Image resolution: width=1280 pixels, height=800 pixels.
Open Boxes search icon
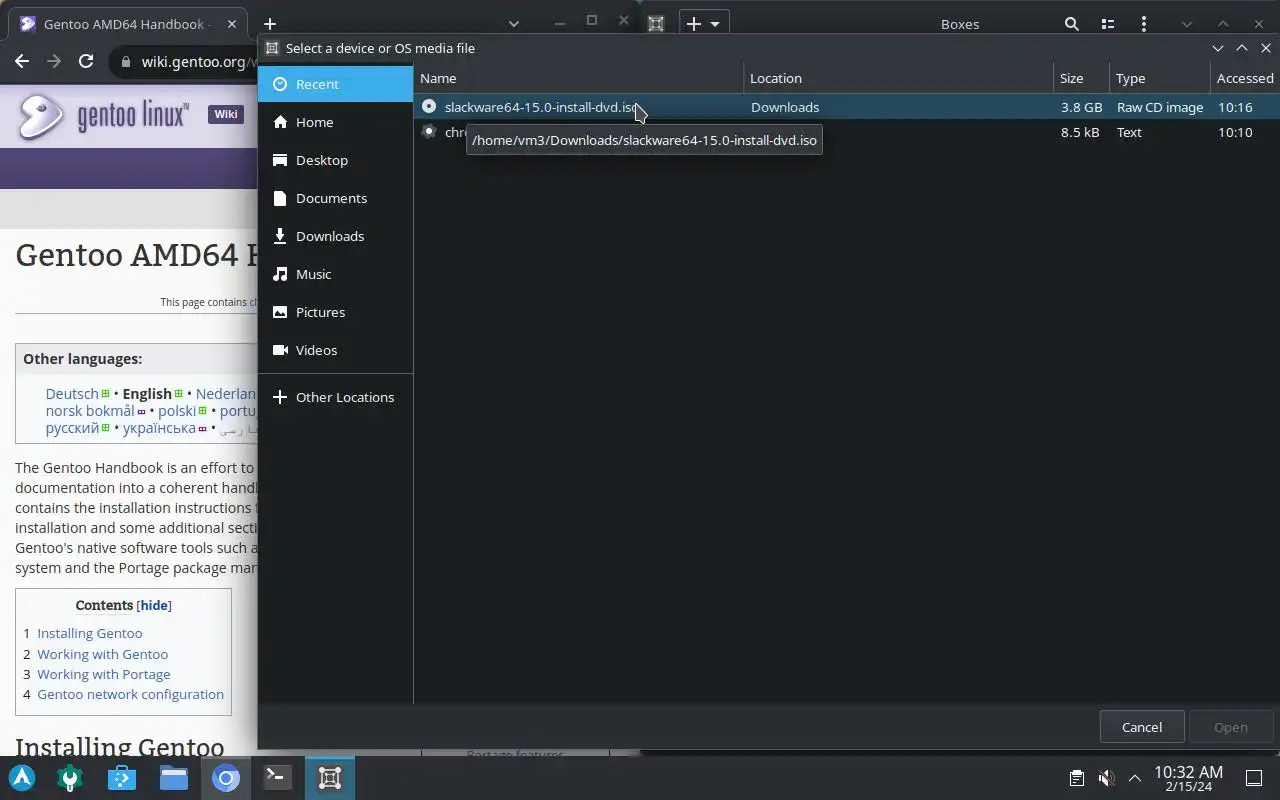point(1071,24)
